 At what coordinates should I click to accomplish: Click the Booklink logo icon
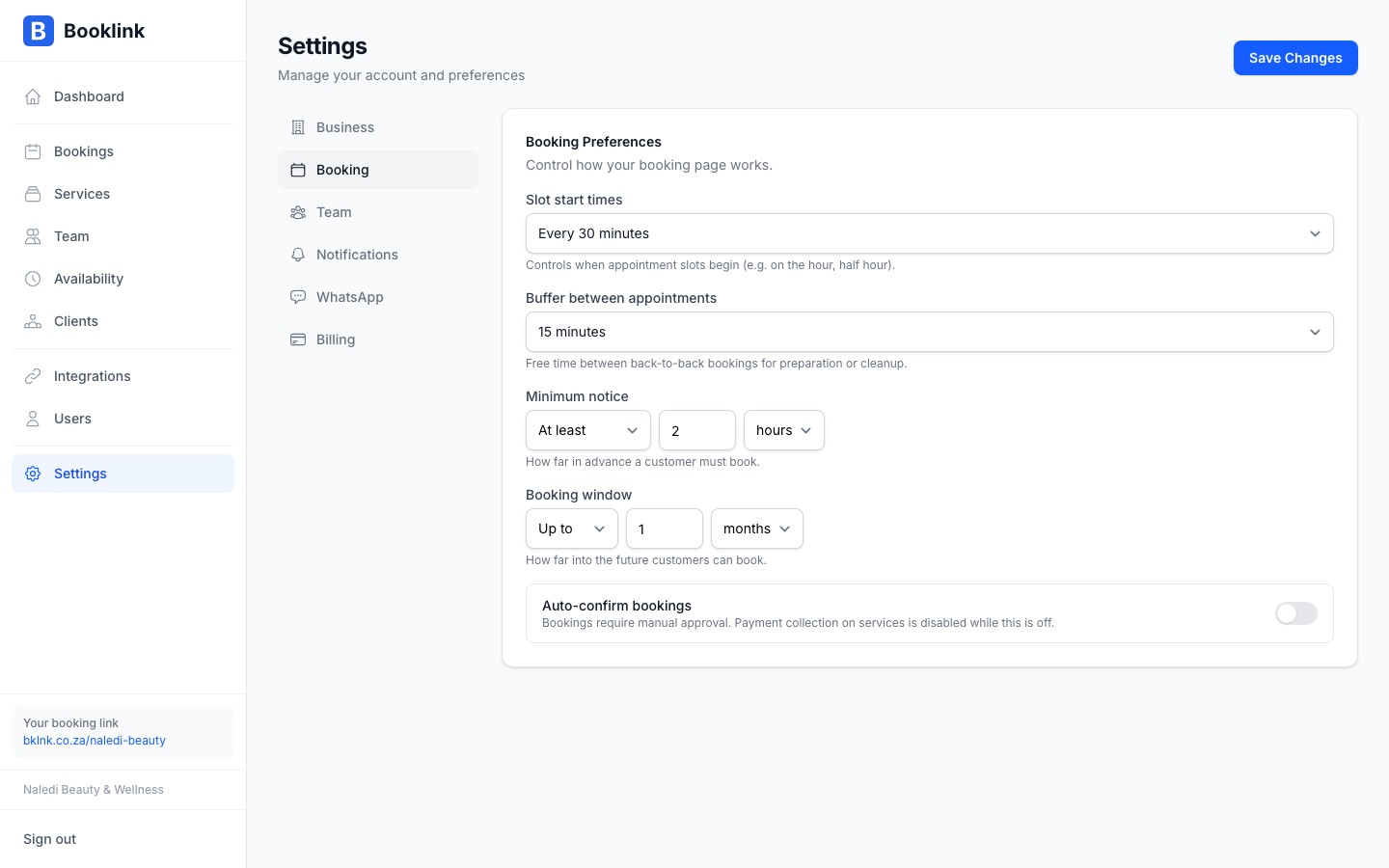click(39, 31)
